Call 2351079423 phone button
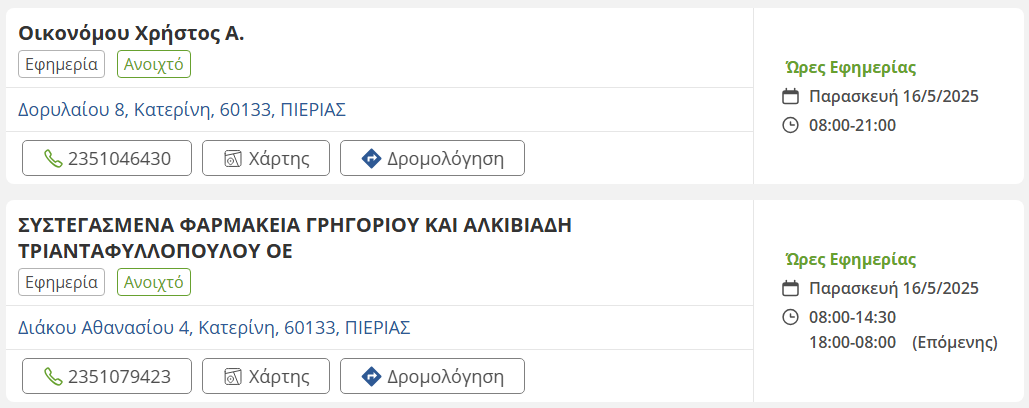Image resolution: width=1029 pixels, height=408 pixels. coord(107,376)
